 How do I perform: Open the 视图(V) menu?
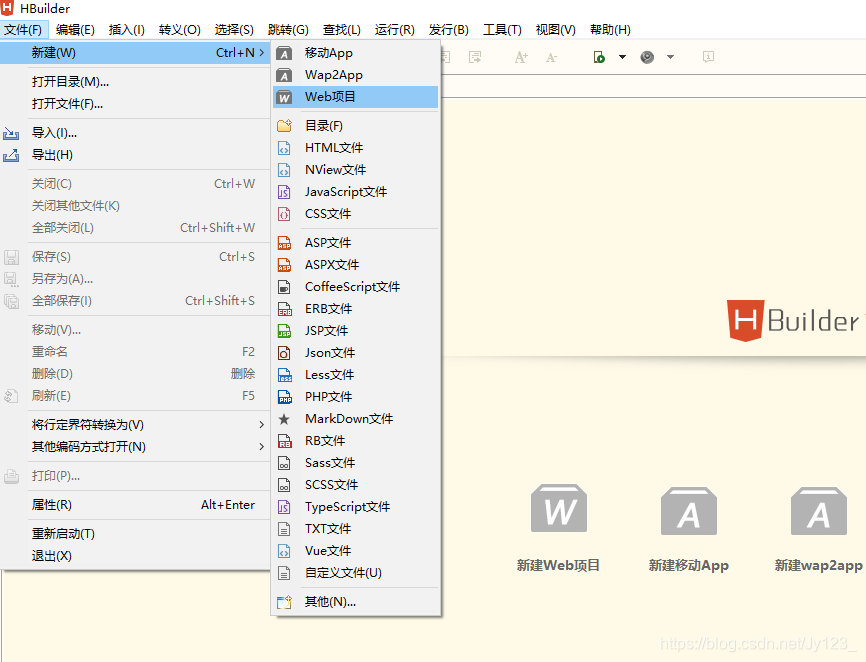coord(555,30)
